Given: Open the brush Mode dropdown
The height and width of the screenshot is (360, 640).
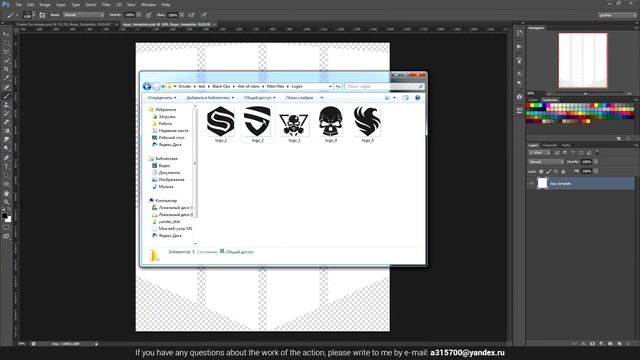Looking at the screenshot, I should [x=84, y=15].
